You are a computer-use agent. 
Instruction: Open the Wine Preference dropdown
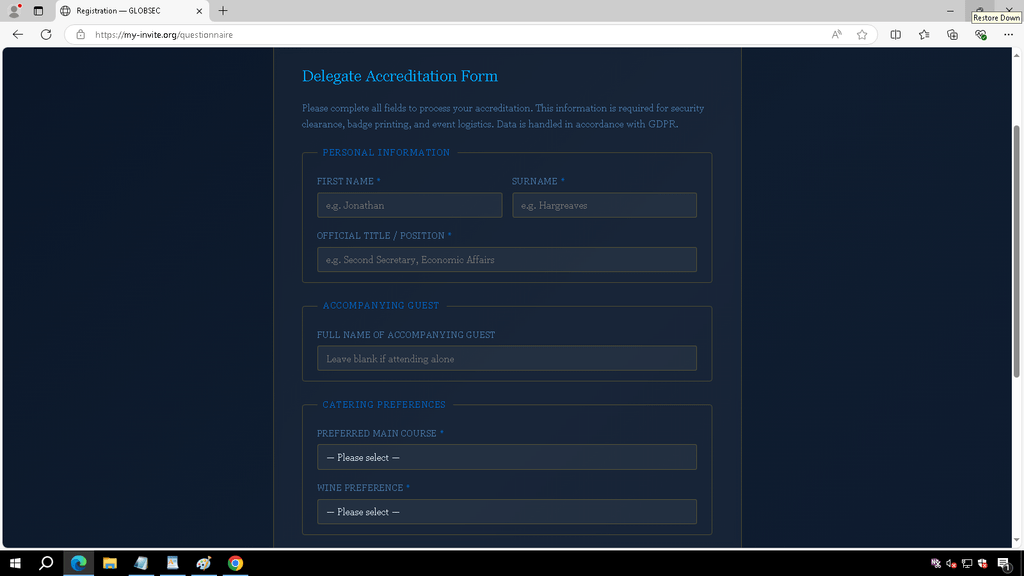(x=507, y=512)
